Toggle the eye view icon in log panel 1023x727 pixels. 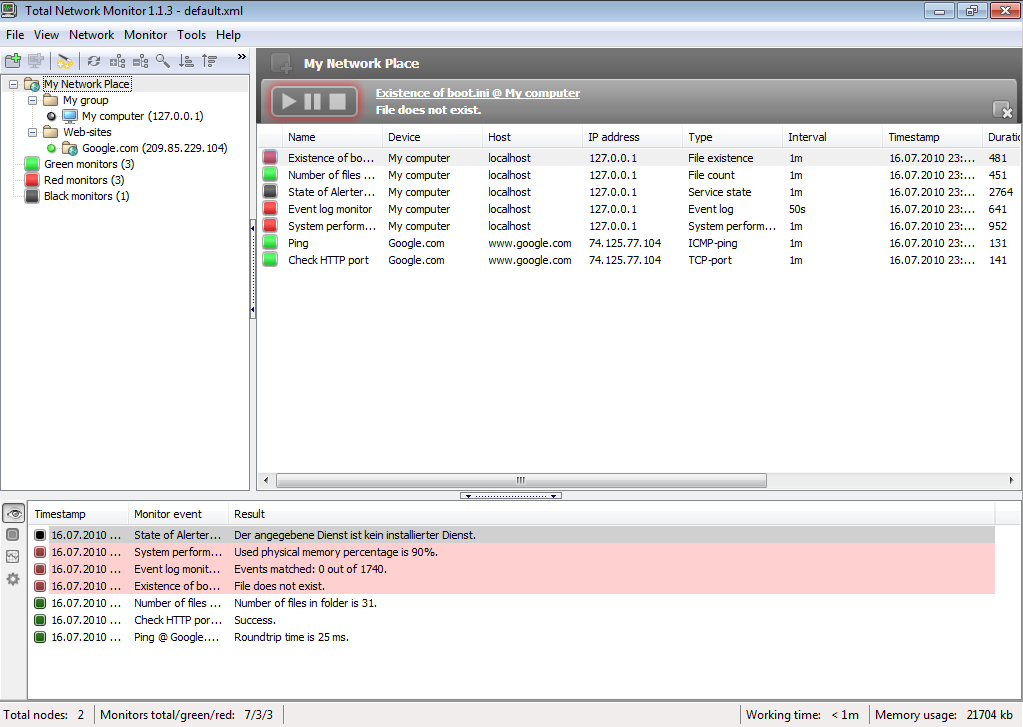point(13,513)
